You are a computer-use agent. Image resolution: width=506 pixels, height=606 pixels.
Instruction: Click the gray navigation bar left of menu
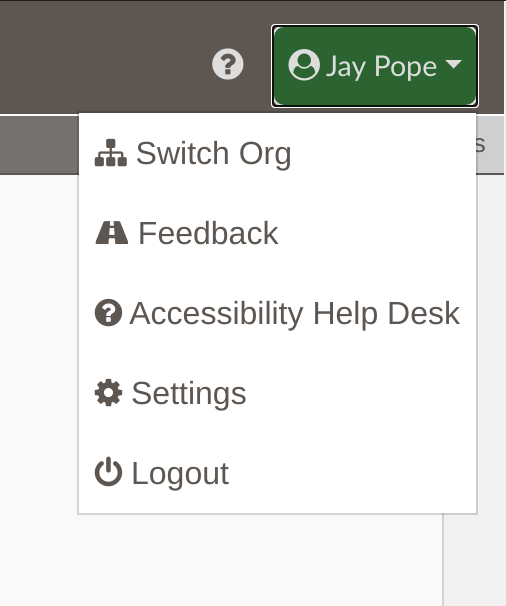tap(39, 145)
